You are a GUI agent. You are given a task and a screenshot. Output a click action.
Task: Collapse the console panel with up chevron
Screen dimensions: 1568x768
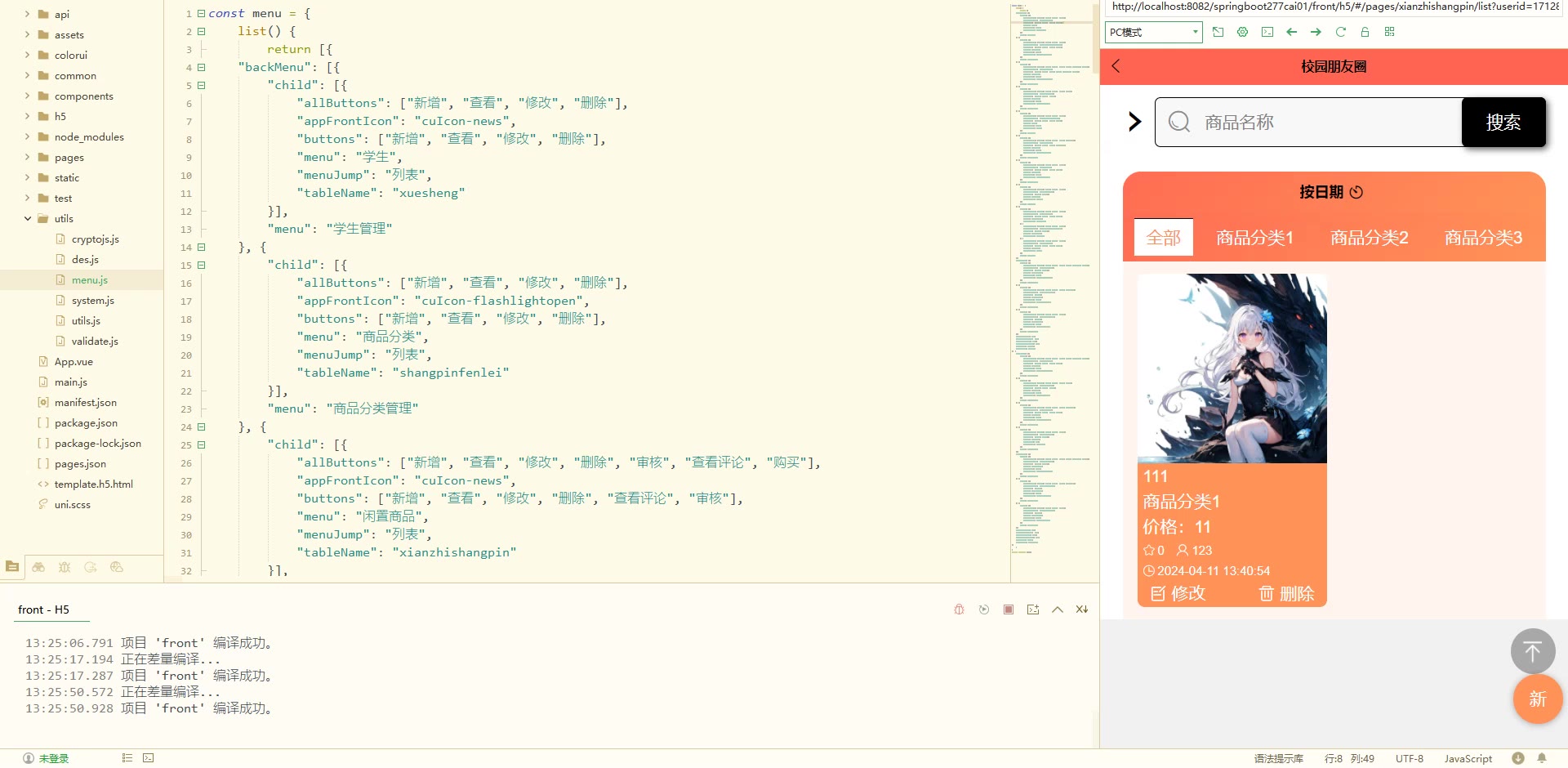pyautogui.click(x=1058, y=609)
